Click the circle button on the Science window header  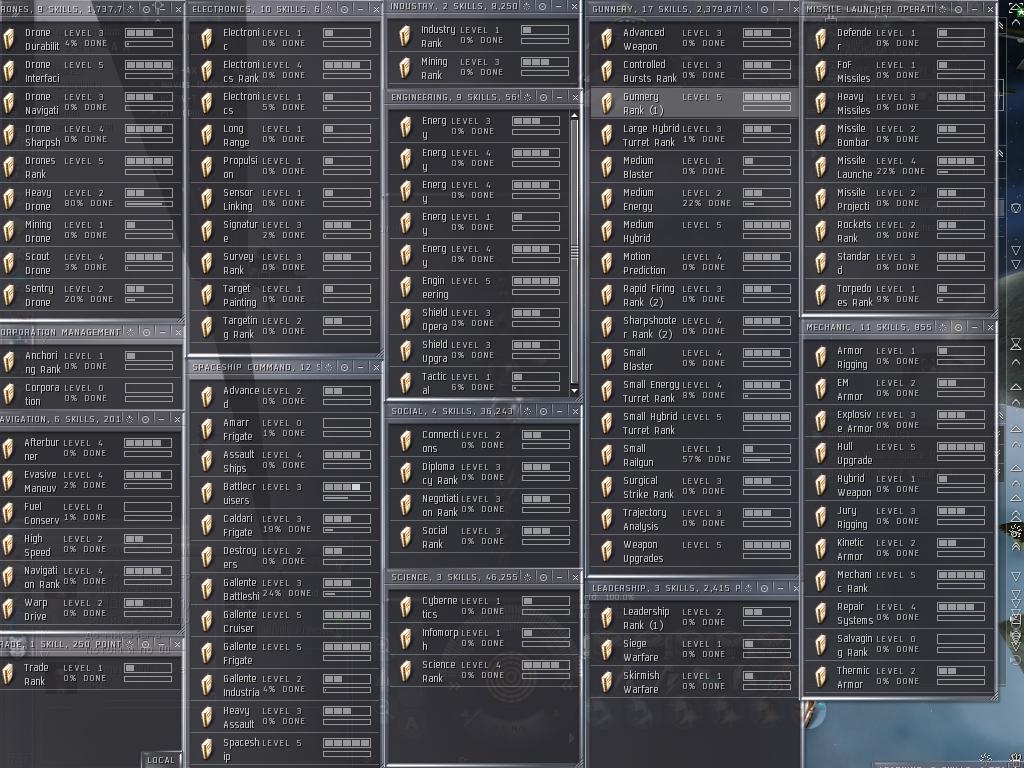[x=543, y=577]
